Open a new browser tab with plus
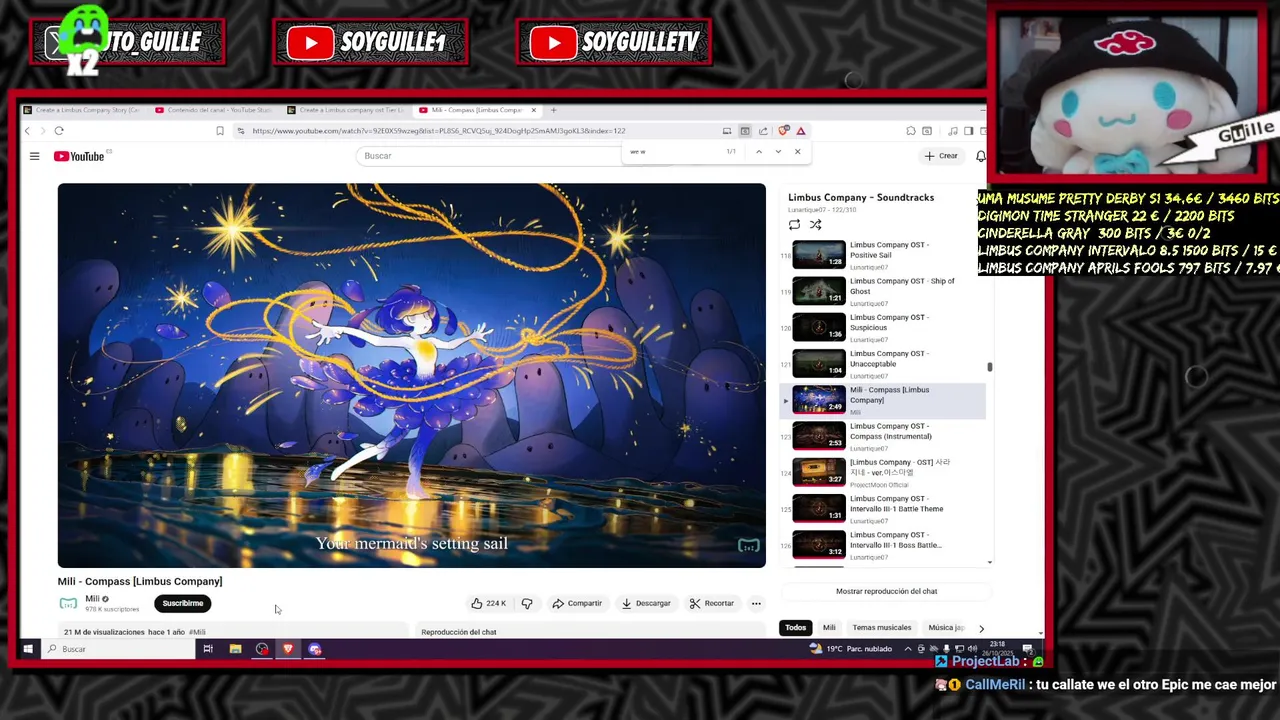 pyautogui.click(x=554, y=110)
